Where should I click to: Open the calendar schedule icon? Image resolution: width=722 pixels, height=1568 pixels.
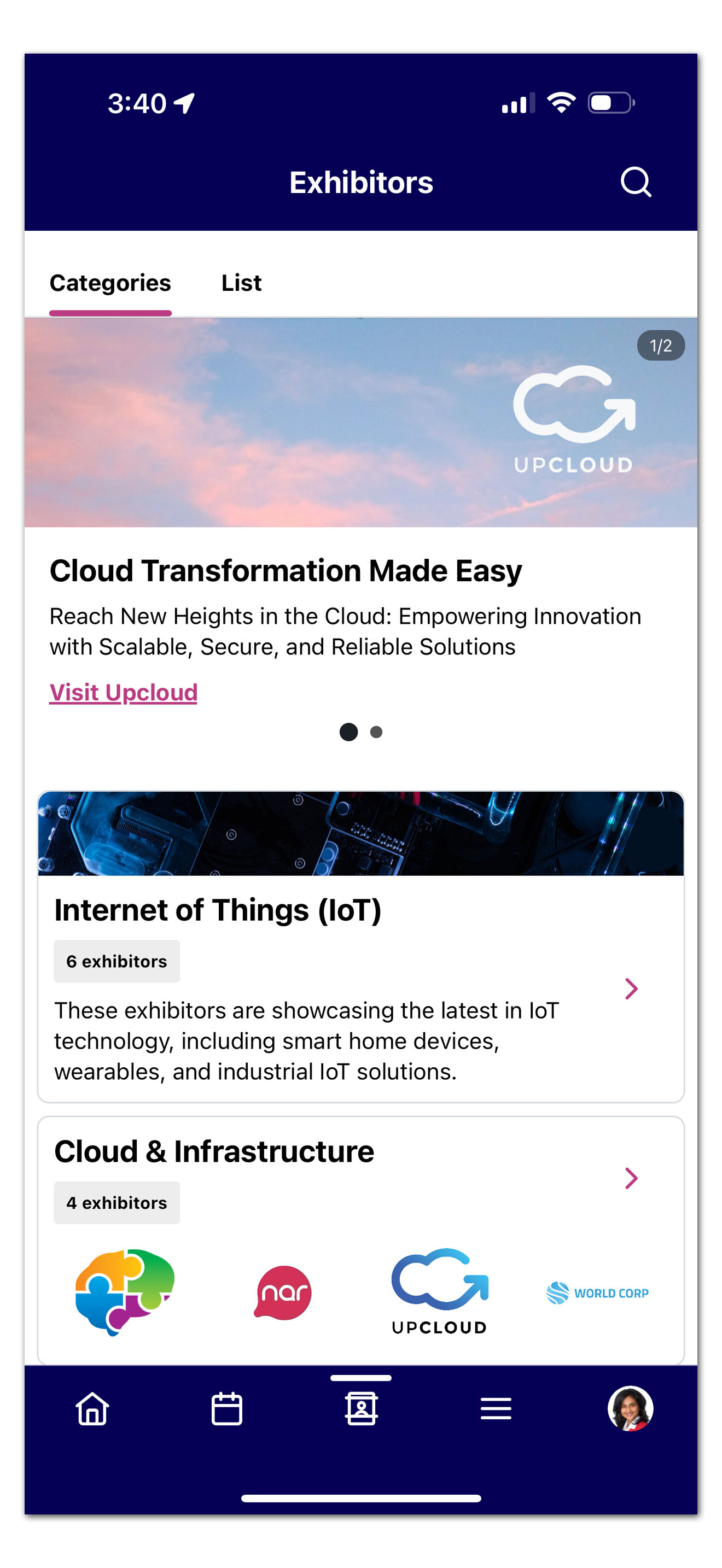226,1408
